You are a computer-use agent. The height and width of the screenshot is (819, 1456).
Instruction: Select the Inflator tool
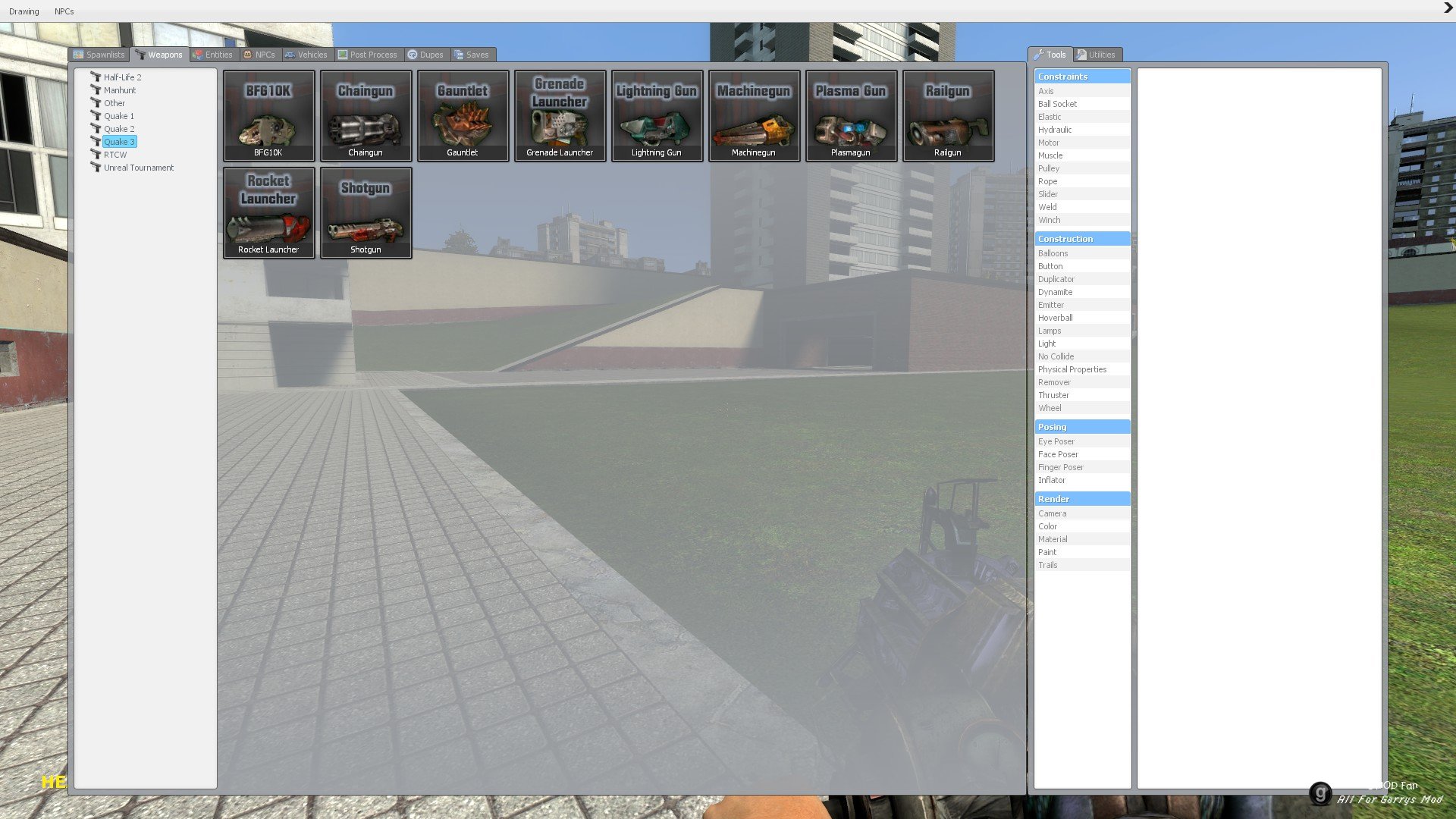point(1082,480)
